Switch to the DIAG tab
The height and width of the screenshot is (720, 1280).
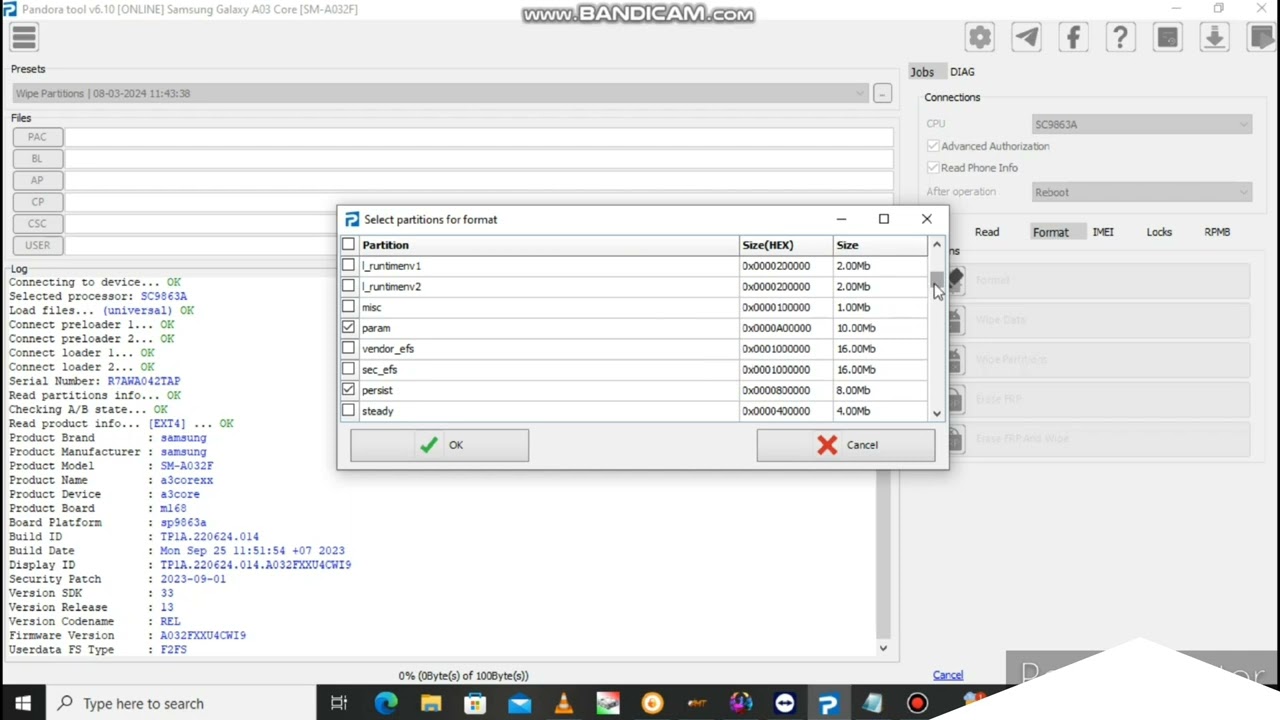click(962, 72)
